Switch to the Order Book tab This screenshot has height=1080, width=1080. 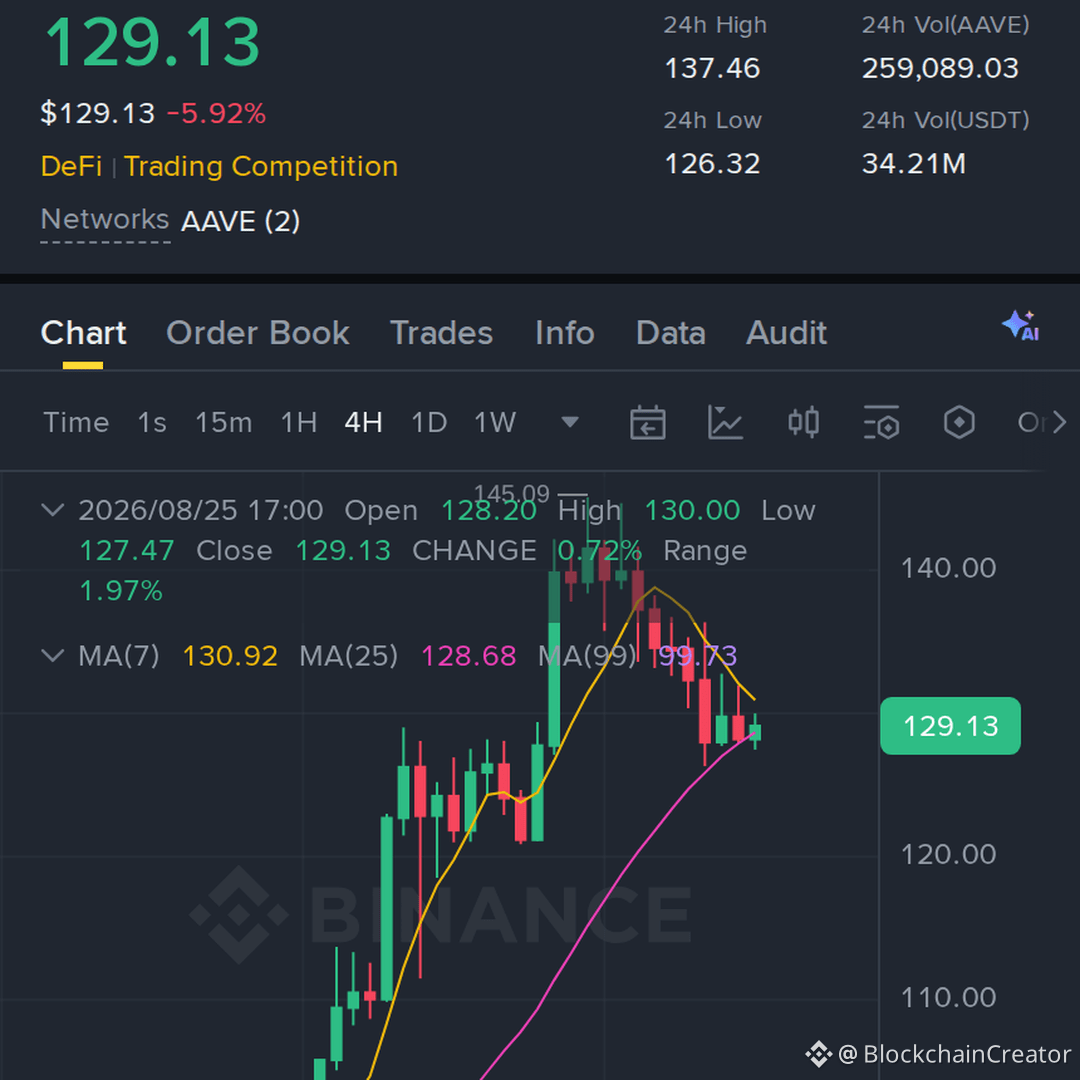pos(258,333)
